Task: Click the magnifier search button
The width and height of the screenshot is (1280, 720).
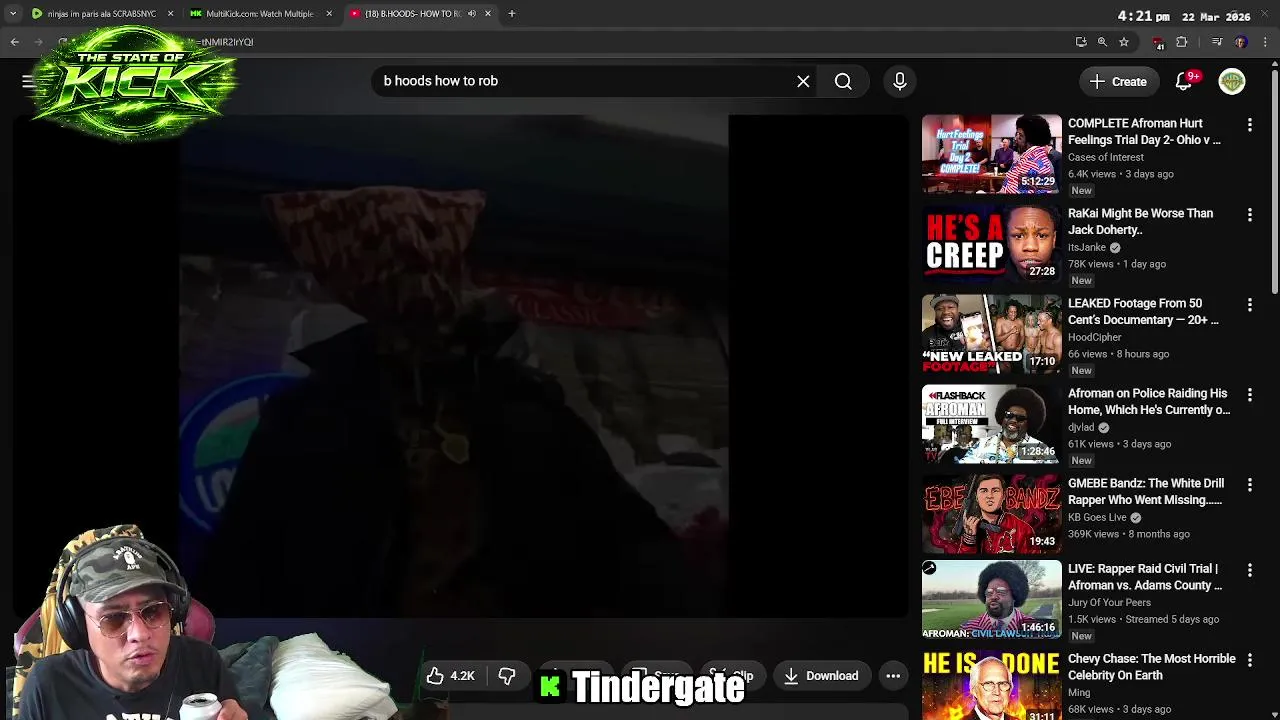Action: click(x=843, y=82)
